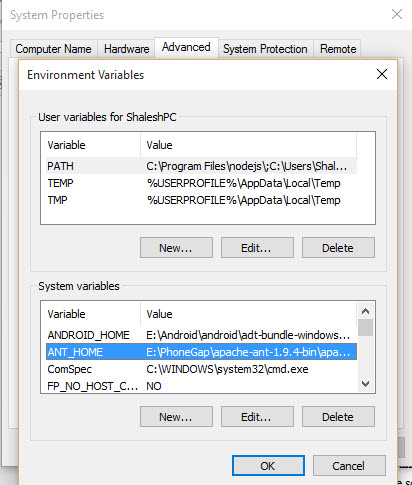Click the system variables scrollbar thumb
Viewport: 412px width, 485px height.
click(x=366, y=328)
